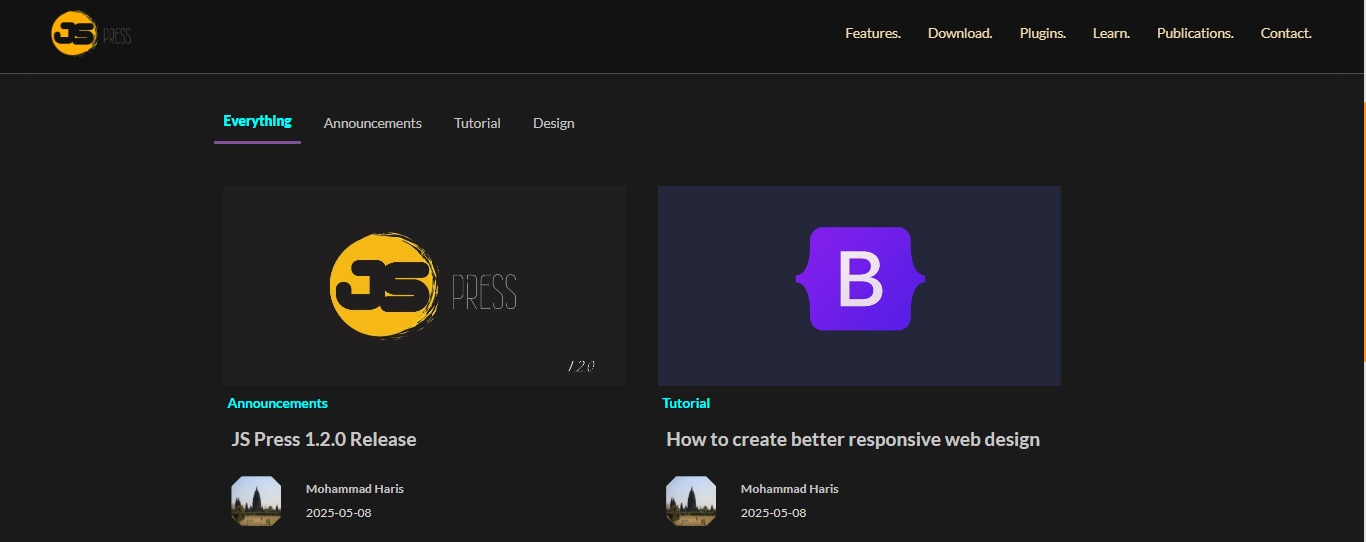The image size is (1366, 542).
Task: Switch to the Announcements filter tab
Action: (372, 123)
